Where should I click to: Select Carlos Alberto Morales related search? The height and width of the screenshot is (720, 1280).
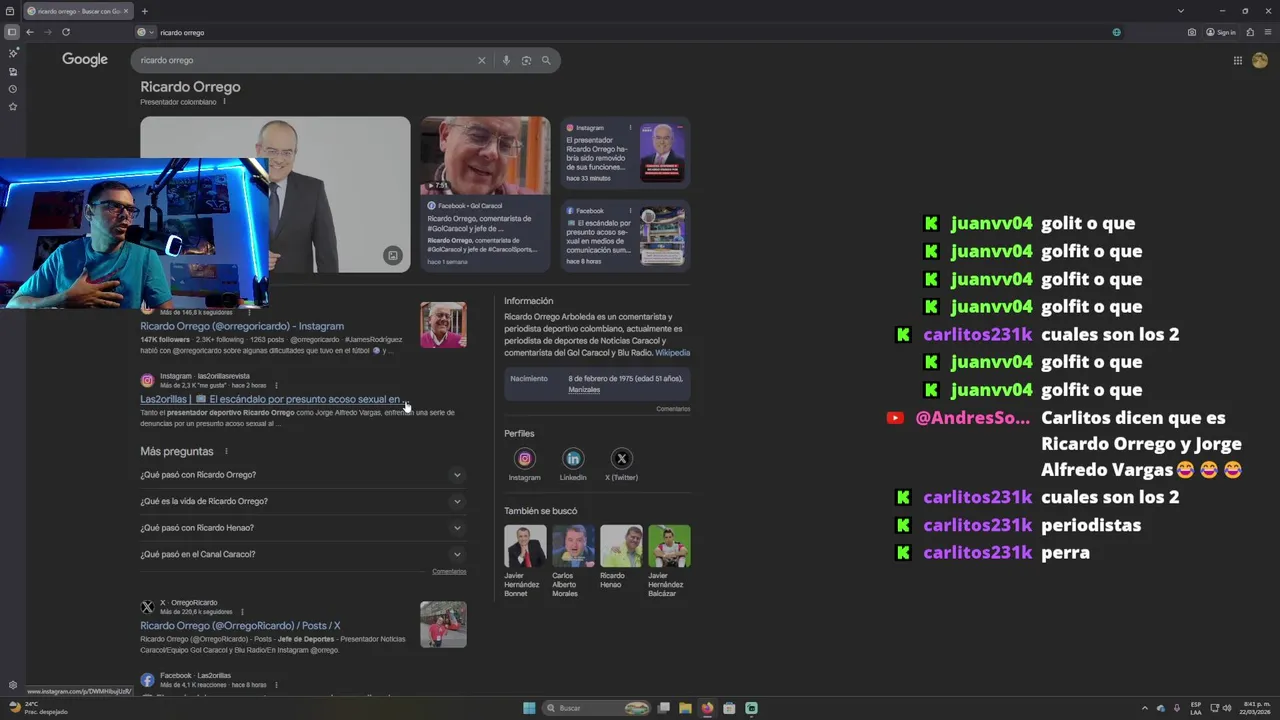[573, 561]
